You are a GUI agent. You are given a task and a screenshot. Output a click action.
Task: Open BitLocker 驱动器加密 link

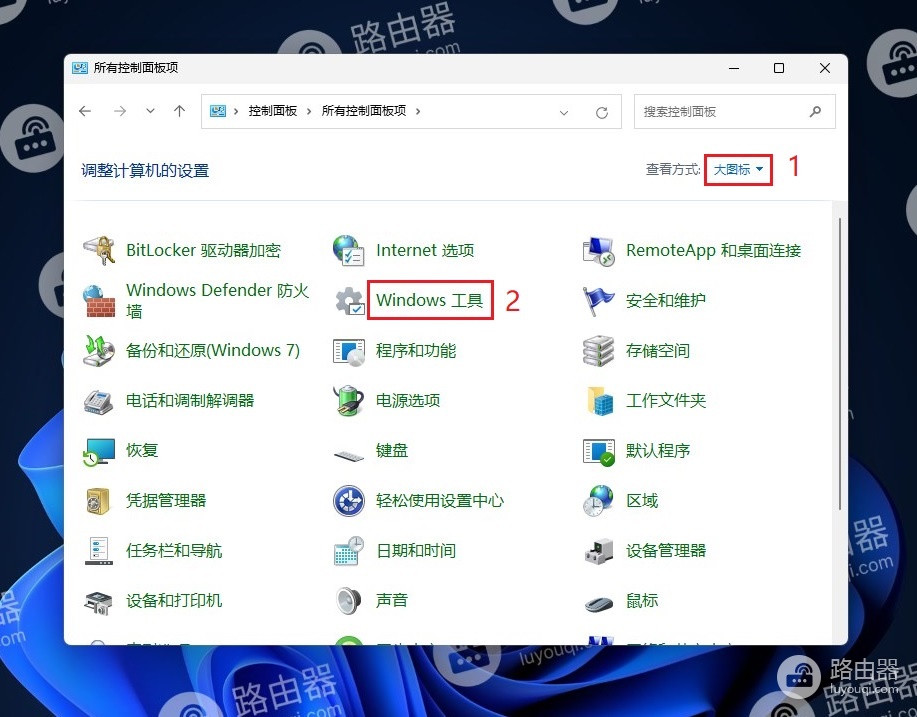coord(204,250)
